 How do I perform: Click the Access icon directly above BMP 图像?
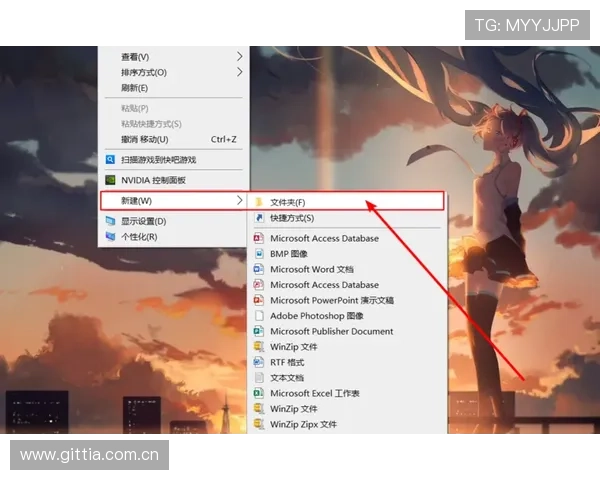259,238
